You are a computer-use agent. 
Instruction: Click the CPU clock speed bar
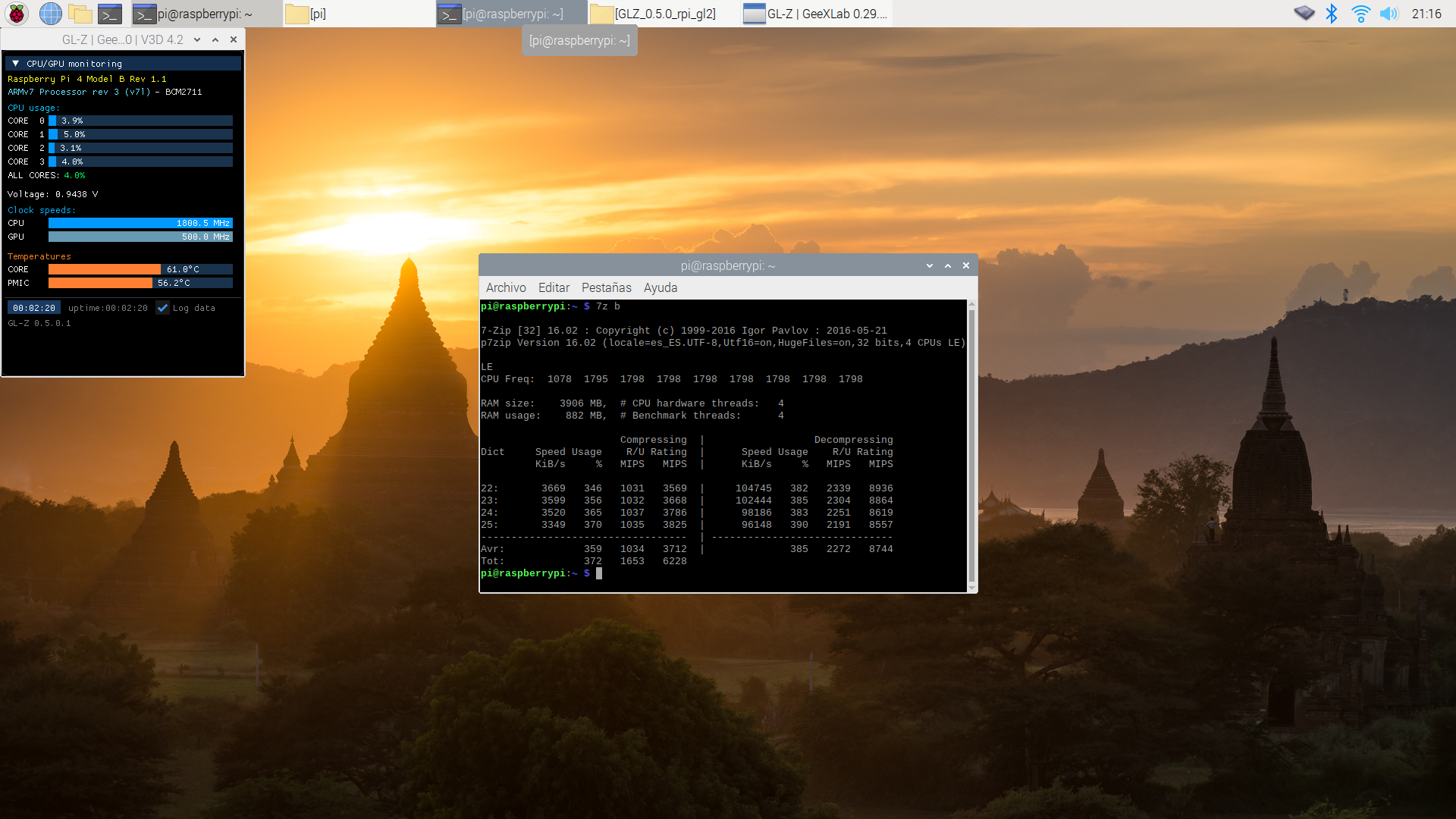coord(140,223)
